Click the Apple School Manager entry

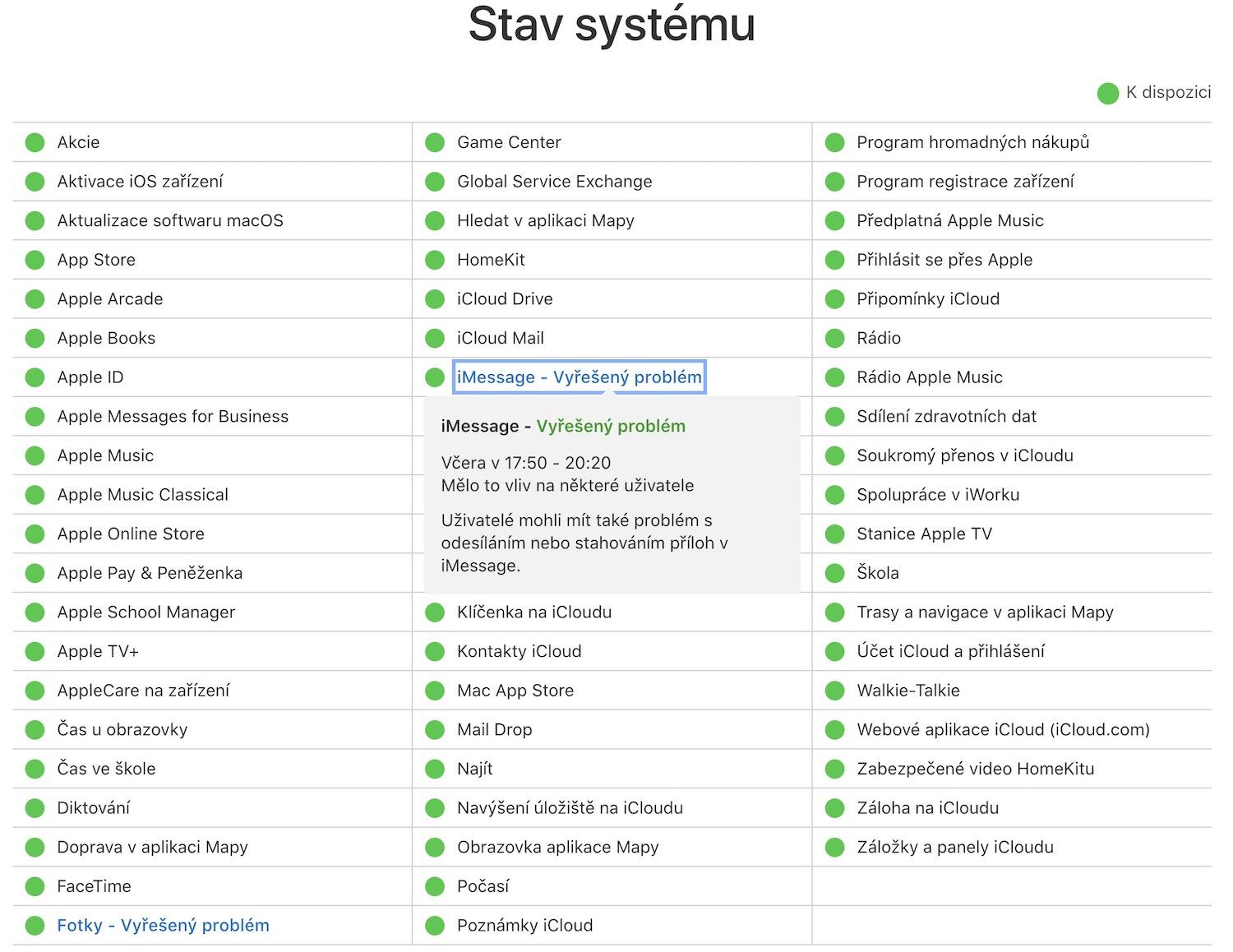point(146,612)
